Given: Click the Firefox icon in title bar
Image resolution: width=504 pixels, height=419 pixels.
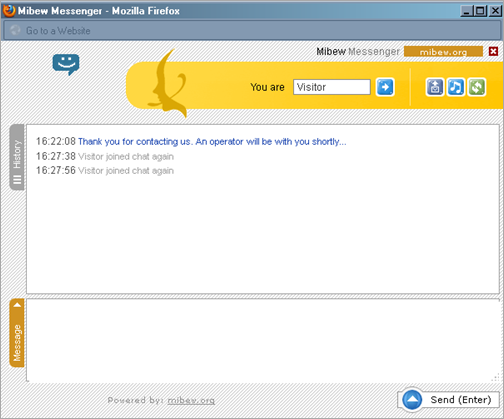Looking at the screenshot, I should (x=9, y=10).
